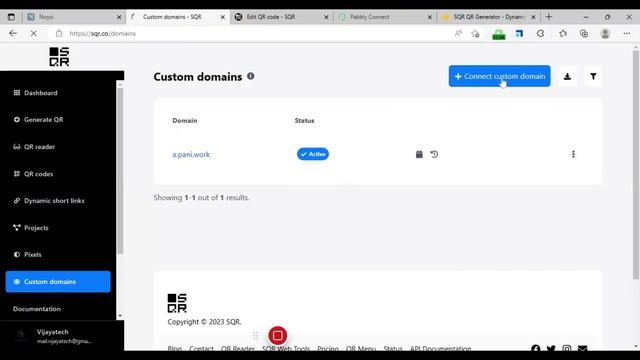Click the footer SQR logo
640x360 pixels.
pyautogui.click(x=177, y=303)
